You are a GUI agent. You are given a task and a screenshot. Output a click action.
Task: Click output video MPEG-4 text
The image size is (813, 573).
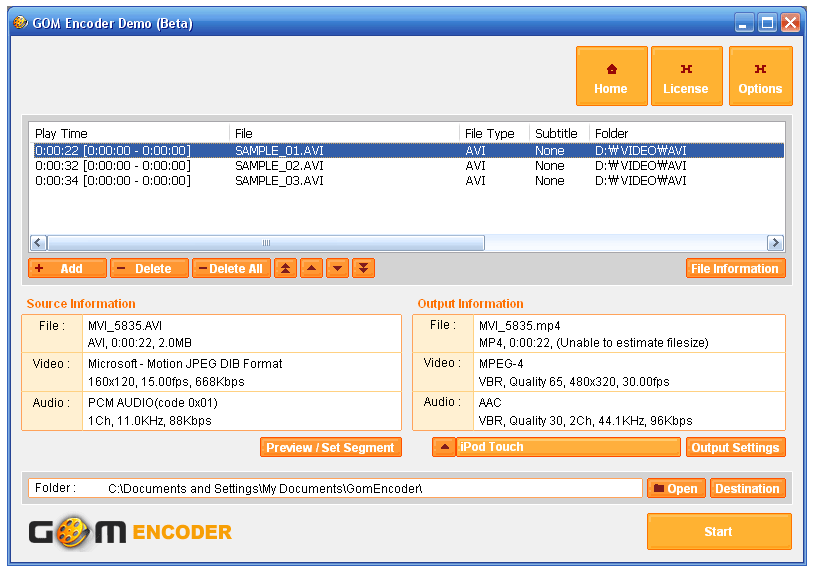coord(501,364)
